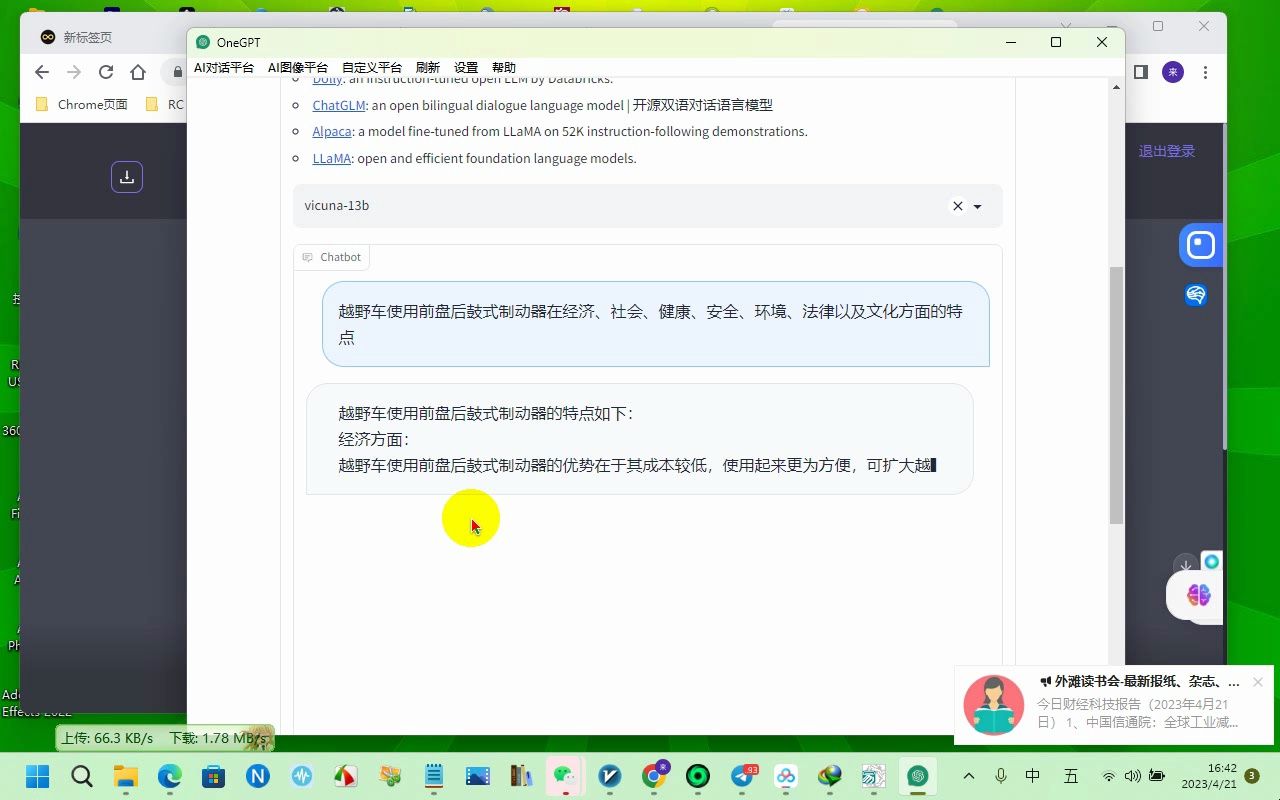Open Chrome home page

[x=138, y=72]
